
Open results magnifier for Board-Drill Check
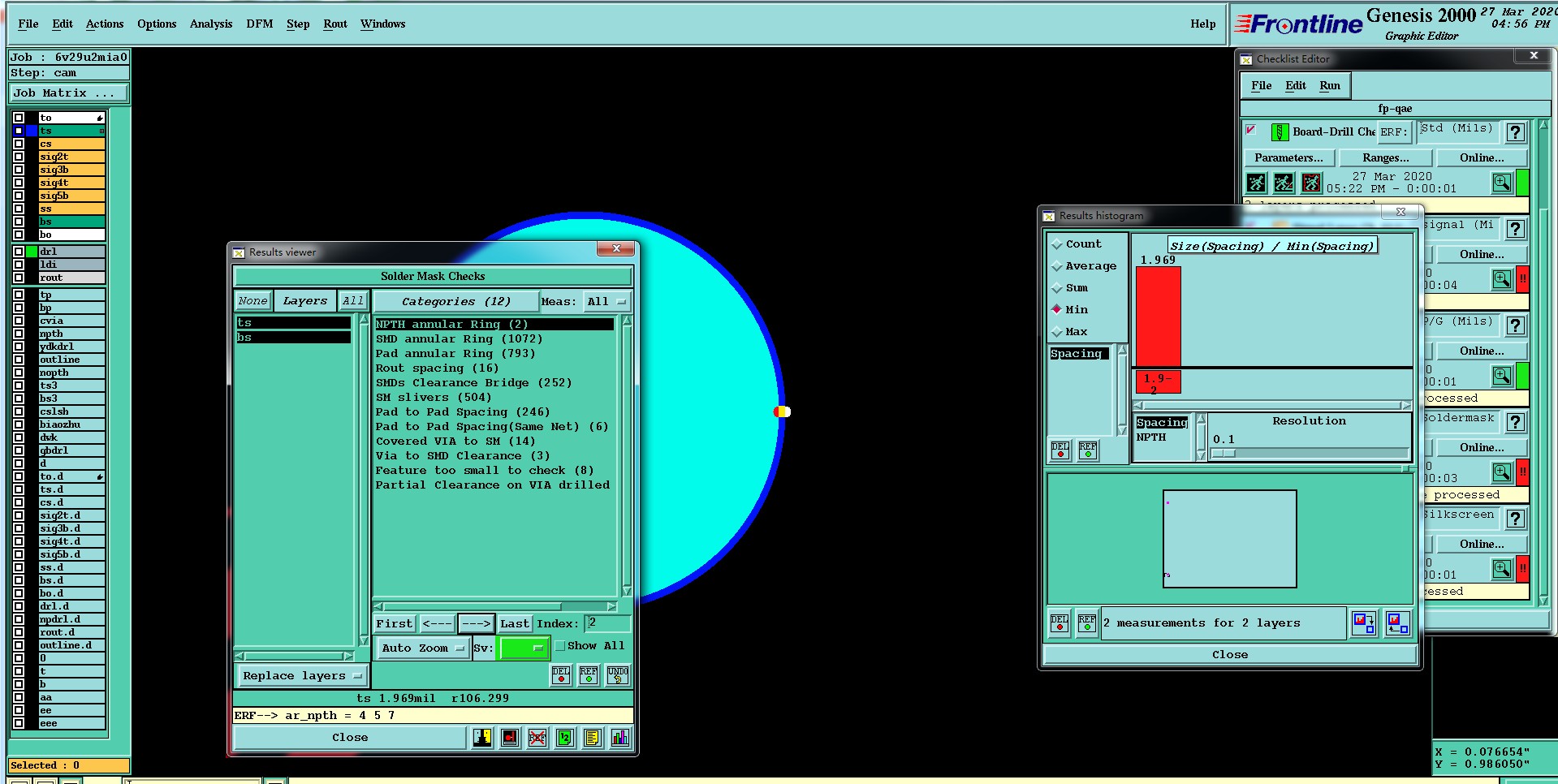(x=1502, y=183)
